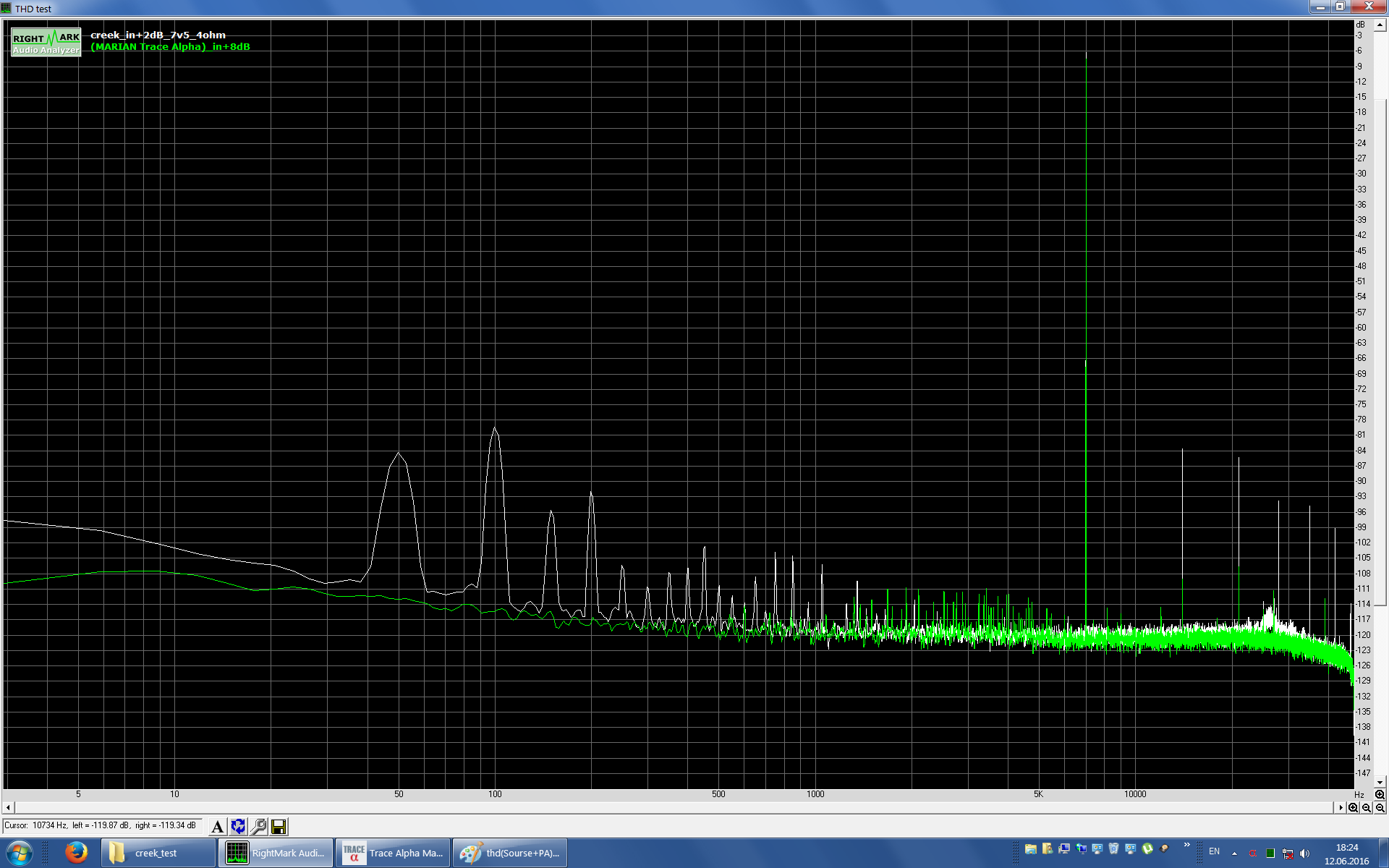Open the Recycle Bin quick launch icon

click(1114, 849)
